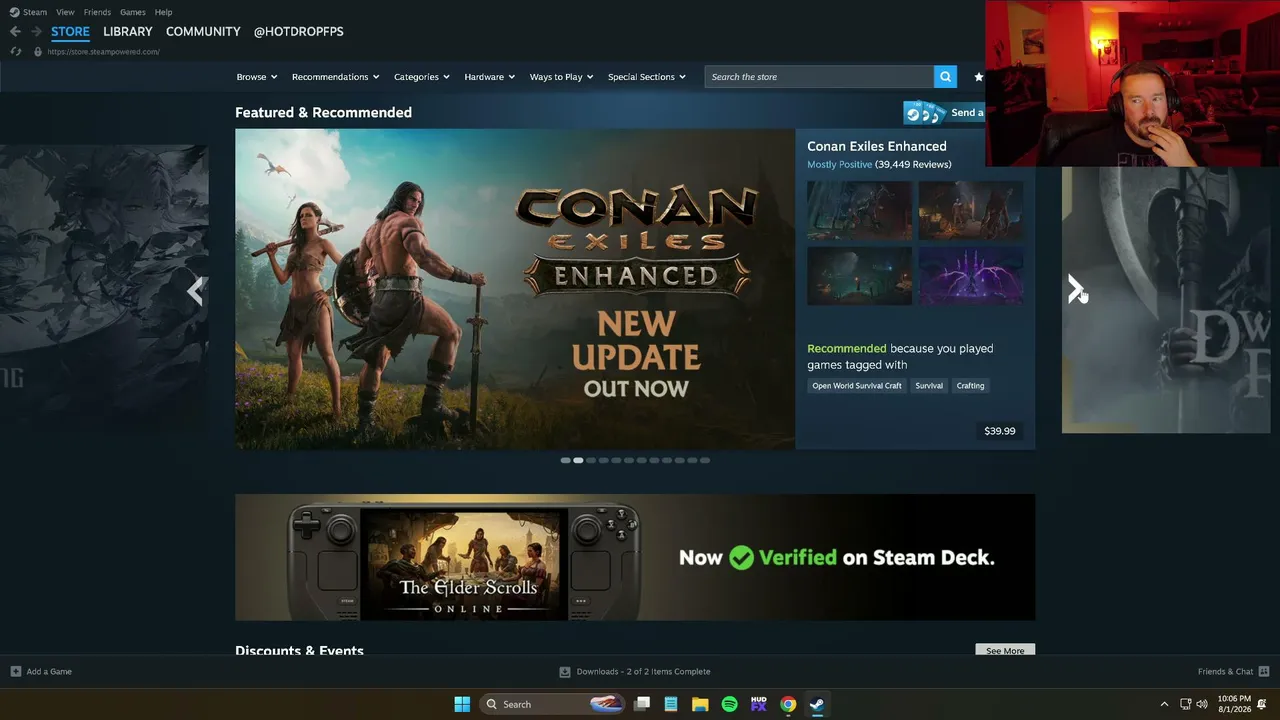The image size is (1280, 720).
Task: Open the Games menu
Action: coord(133,12)
